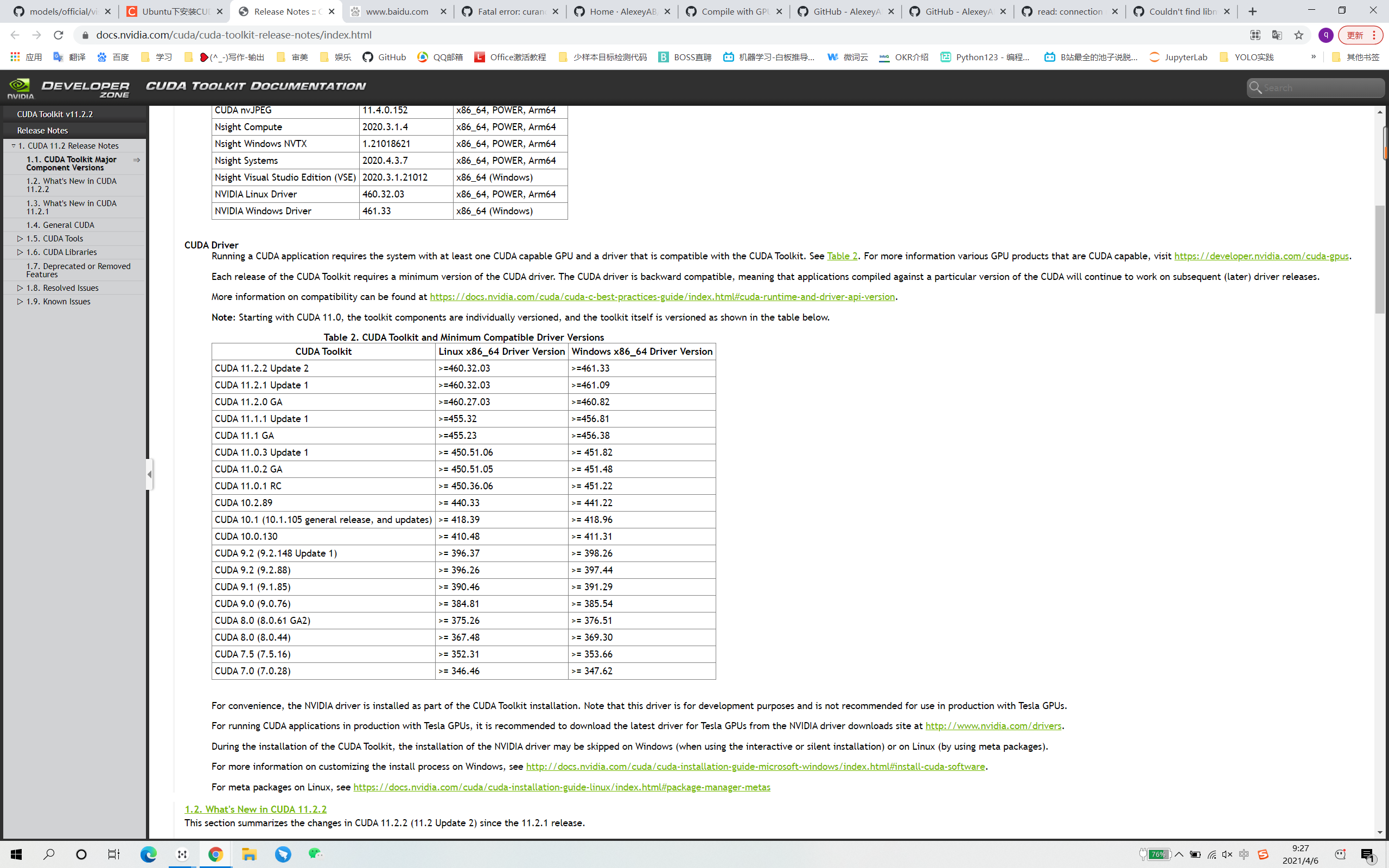Open the QQ邮箱 bookmark

(439, 57)
